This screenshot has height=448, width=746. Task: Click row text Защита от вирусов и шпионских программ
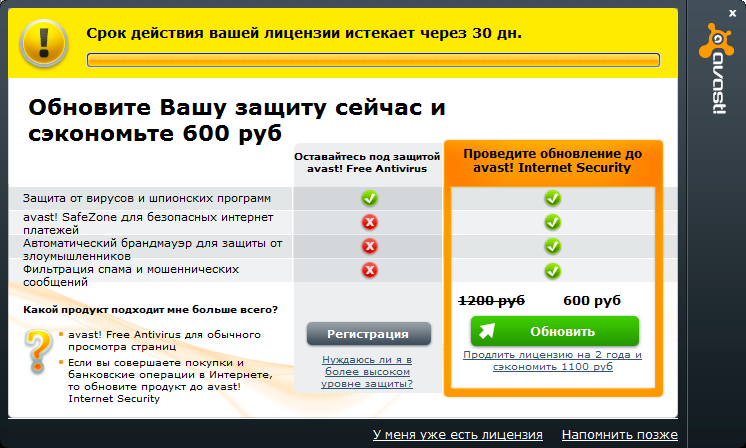pos(147,198)
